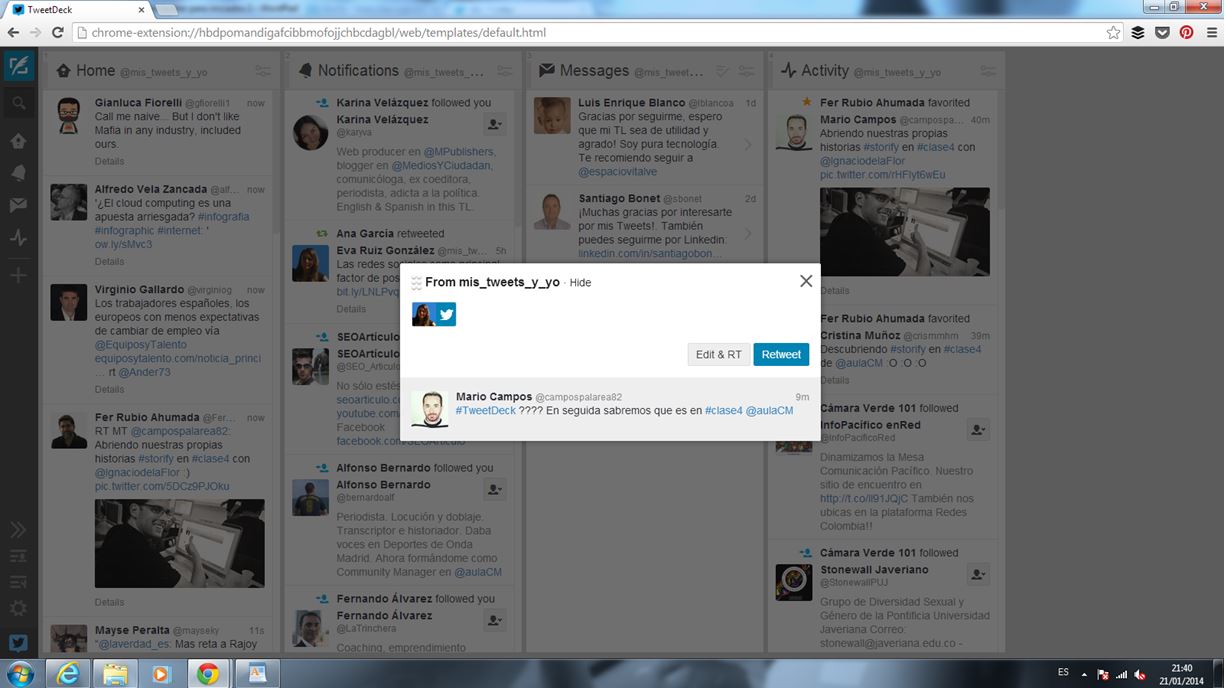Open Activity column options slider icon
This screenshot has height=688, width=1225.
pos(988,71)
